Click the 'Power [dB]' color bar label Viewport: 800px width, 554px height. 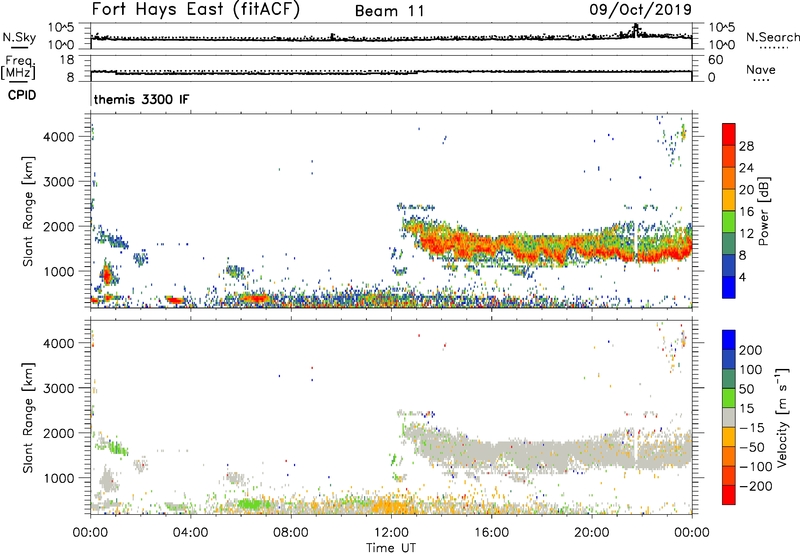click(764, 211)
